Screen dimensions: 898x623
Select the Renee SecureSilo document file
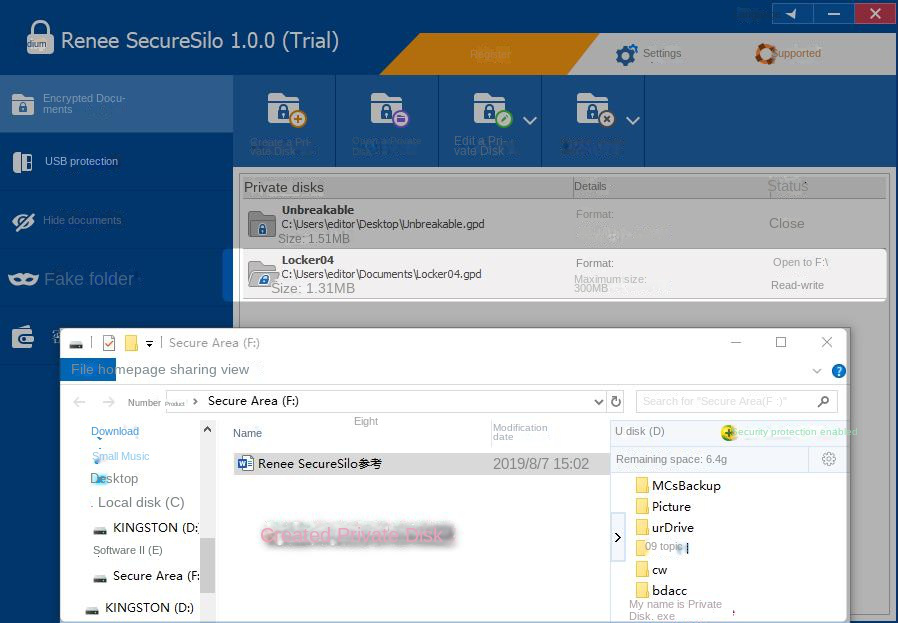tap(320, 464)
